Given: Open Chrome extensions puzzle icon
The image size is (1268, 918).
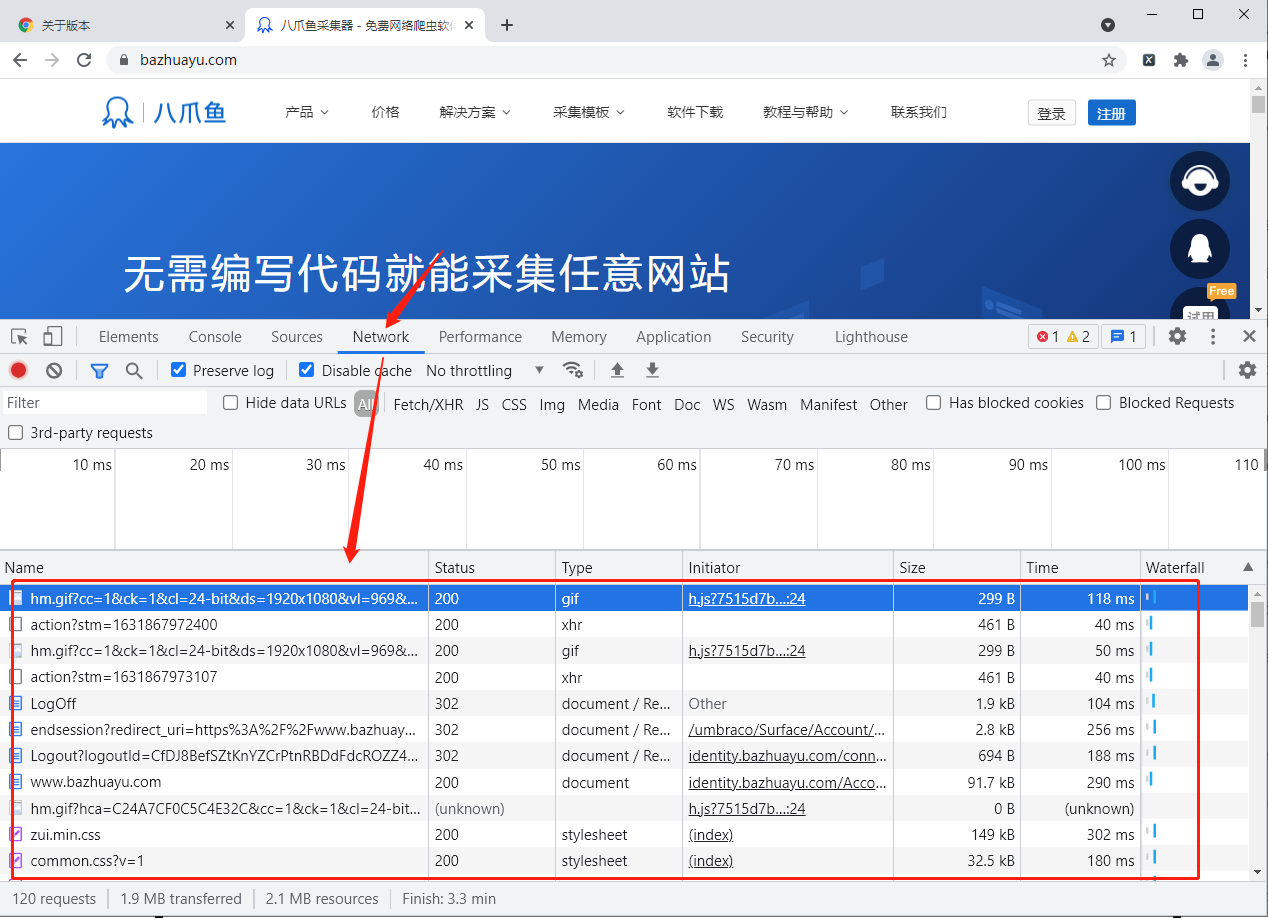Looking at the screenshot, I should tap(1181, 60).
